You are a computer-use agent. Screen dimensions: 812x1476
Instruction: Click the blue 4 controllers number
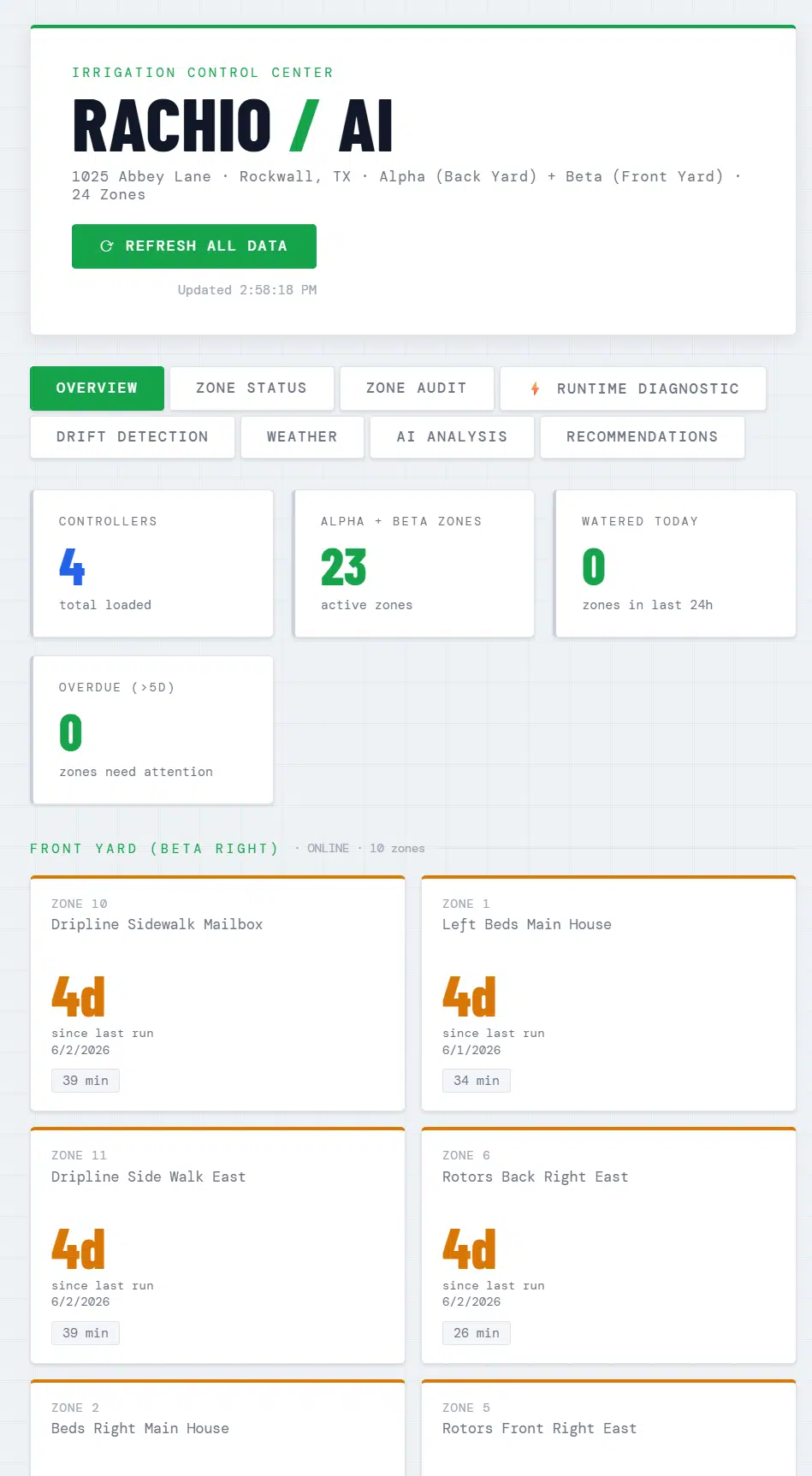pos(72,567)
